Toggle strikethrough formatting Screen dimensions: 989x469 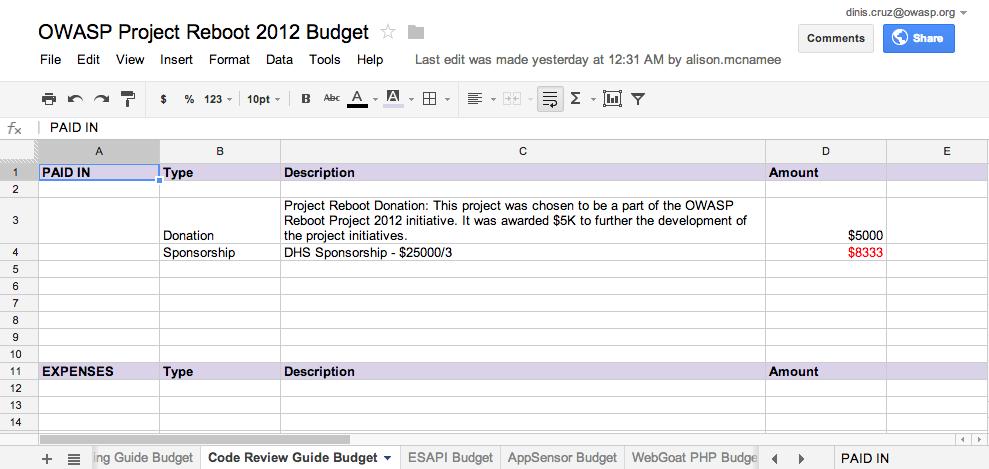tap(331, 98)
